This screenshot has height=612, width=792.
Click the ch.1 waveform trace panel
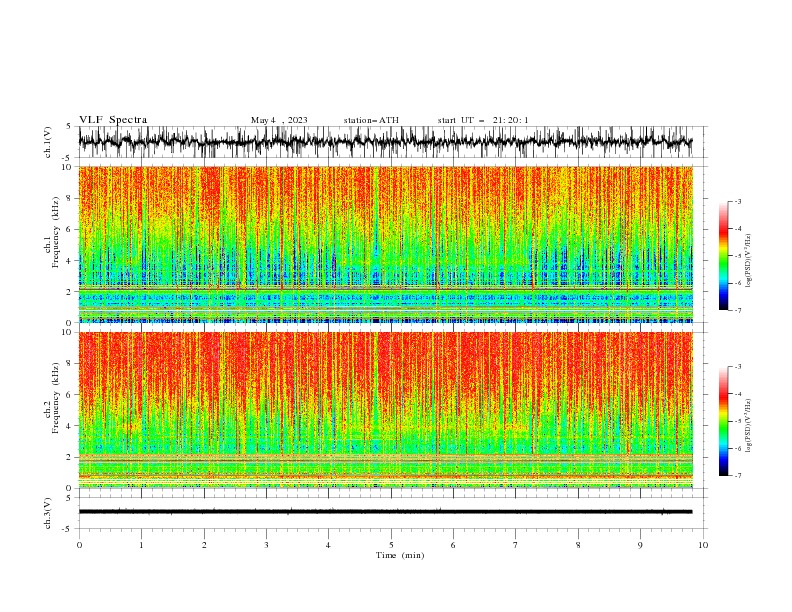coord(392,142)
